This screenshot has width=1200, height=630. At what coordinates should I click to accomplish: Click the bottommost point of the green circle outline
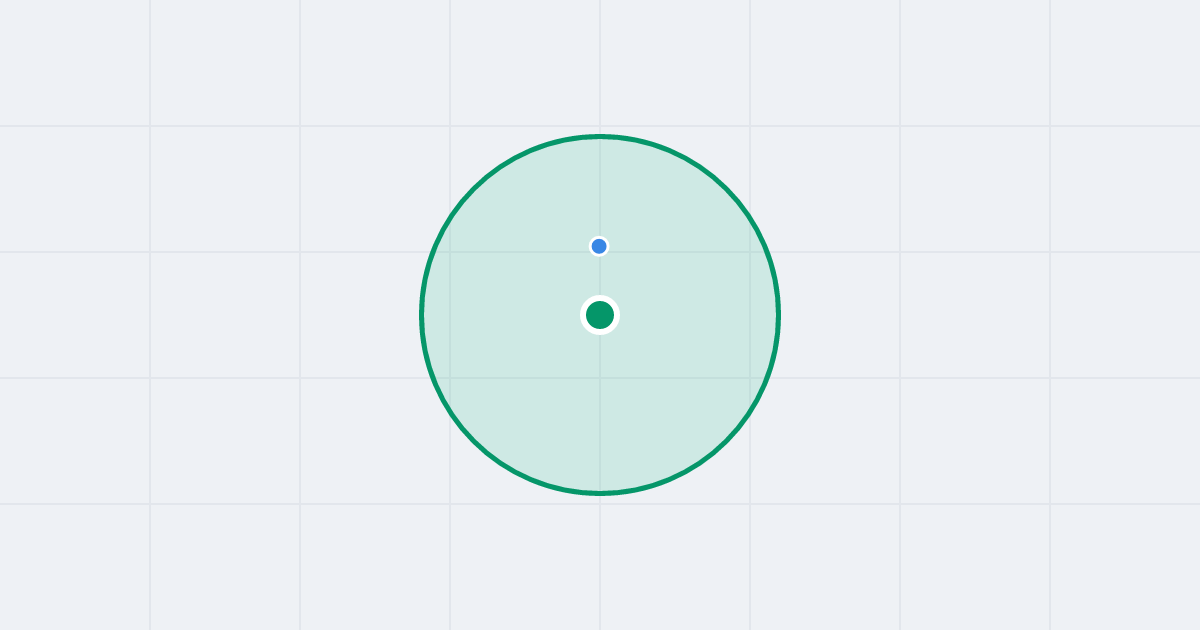tap(600, 493)
